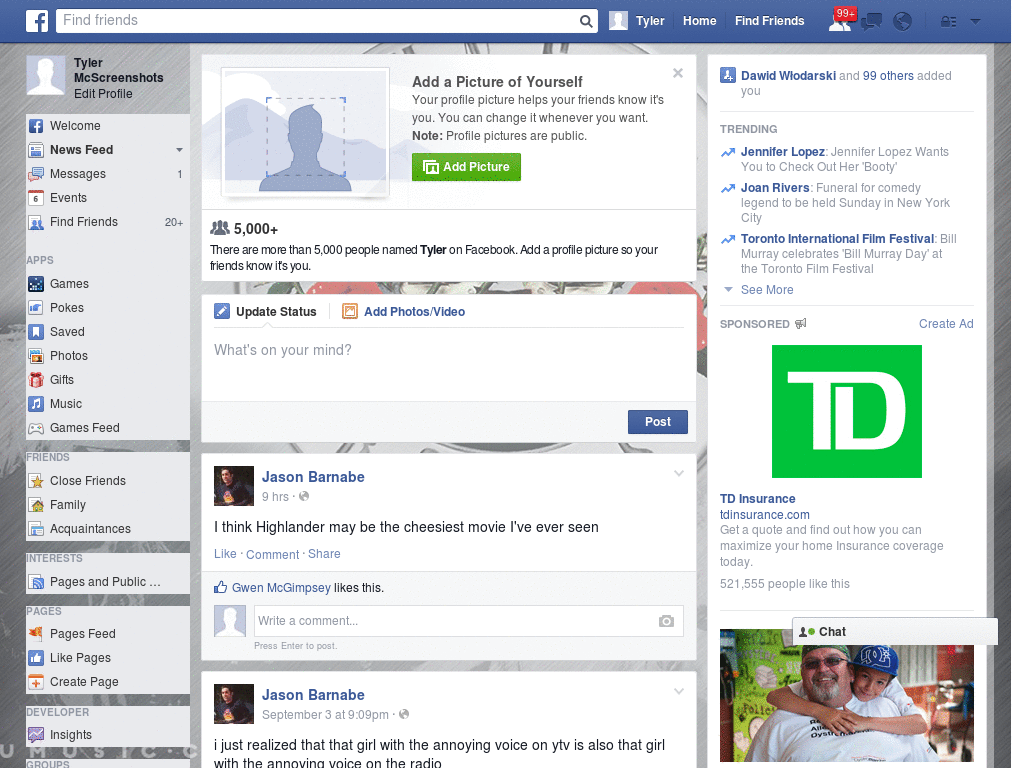Open options chevron on Highlander post
The image size is (1024, 768).
coord(679,473)
